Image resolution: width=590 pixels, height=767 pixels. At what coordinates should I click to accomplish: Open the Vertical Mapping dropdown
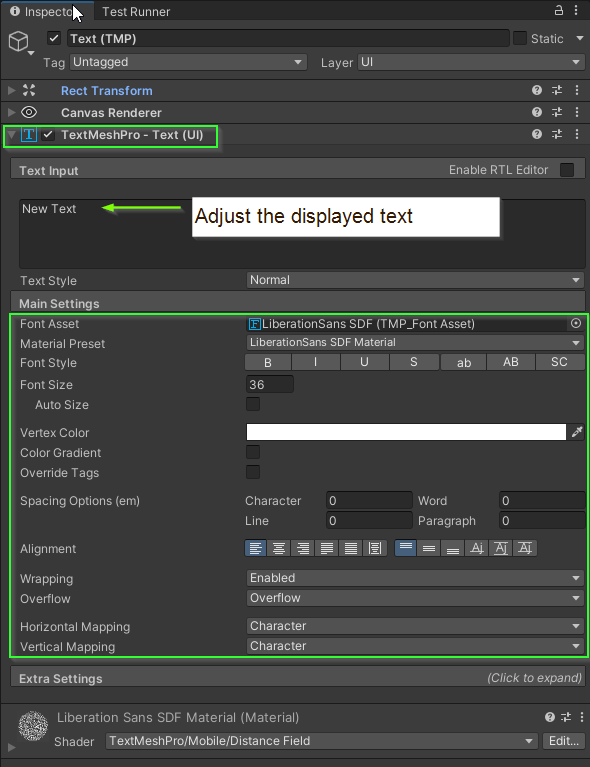tap(415, 646)
